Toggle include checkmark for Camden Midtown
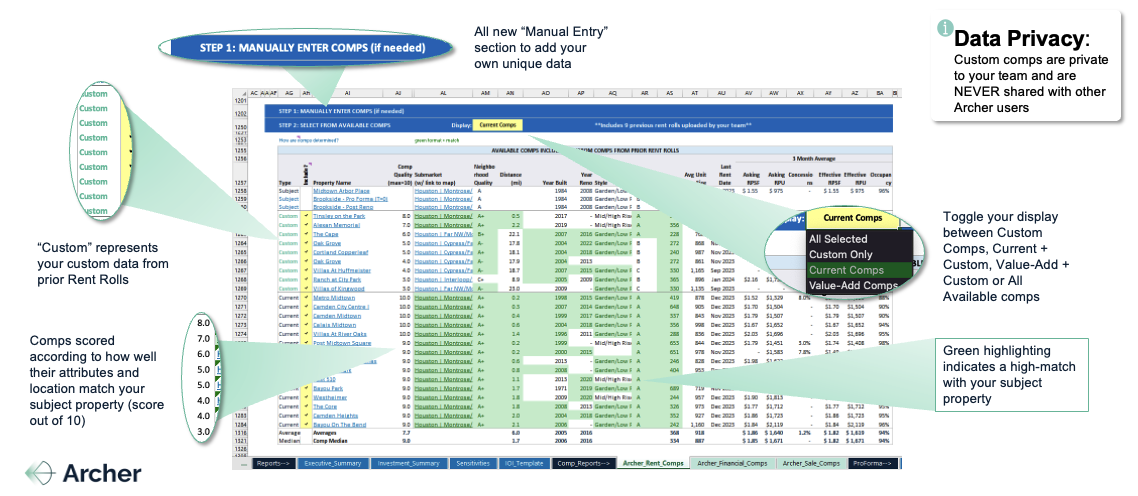The image size is (1138, 496). 306,316
